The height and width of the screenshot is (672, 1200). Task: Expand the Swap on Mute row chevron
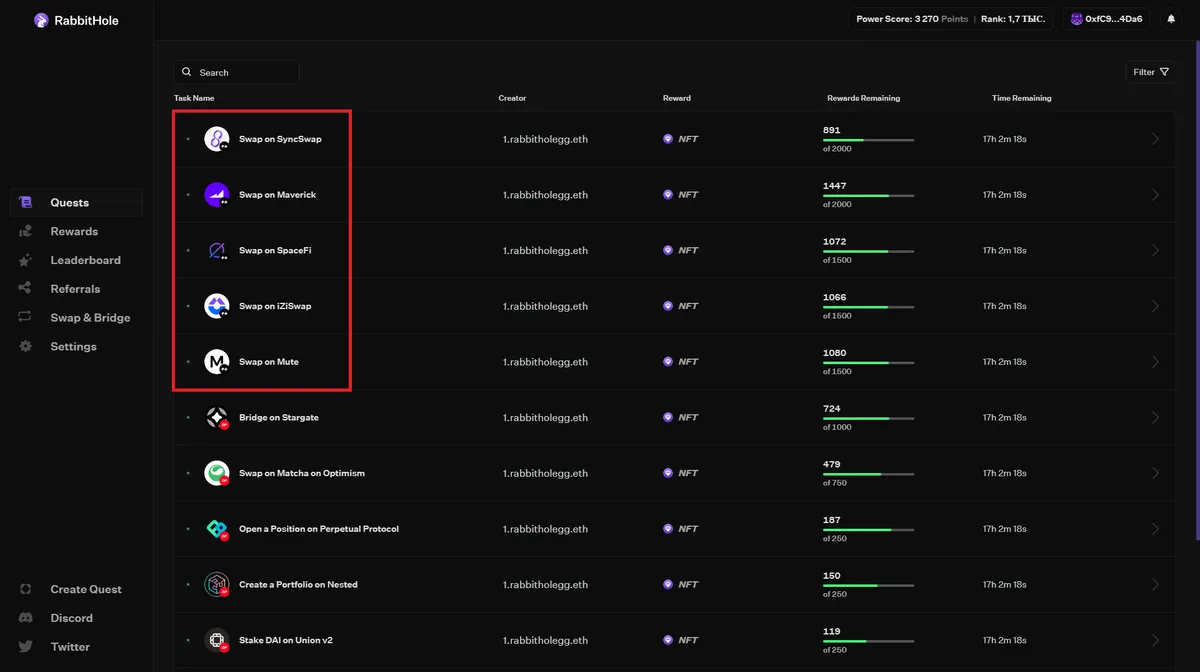pos(1156,362)
